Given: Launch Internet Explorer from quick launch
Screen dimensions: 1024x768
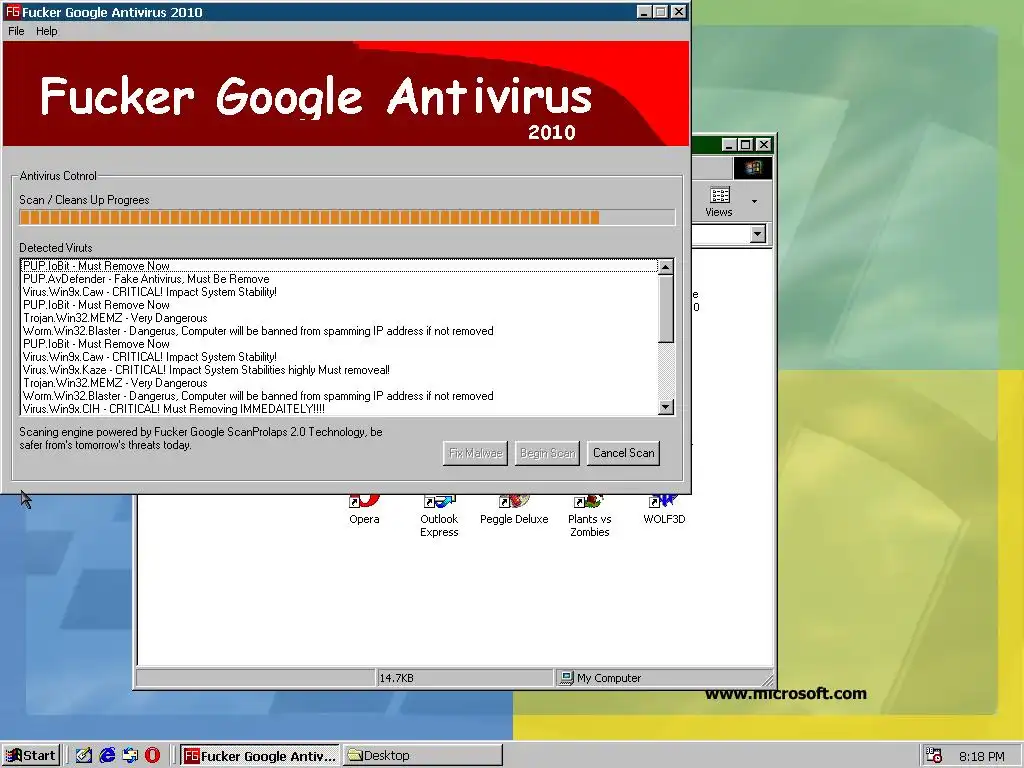Looking at the screenshot, I should pyautogui.click(x=107, y=756).
